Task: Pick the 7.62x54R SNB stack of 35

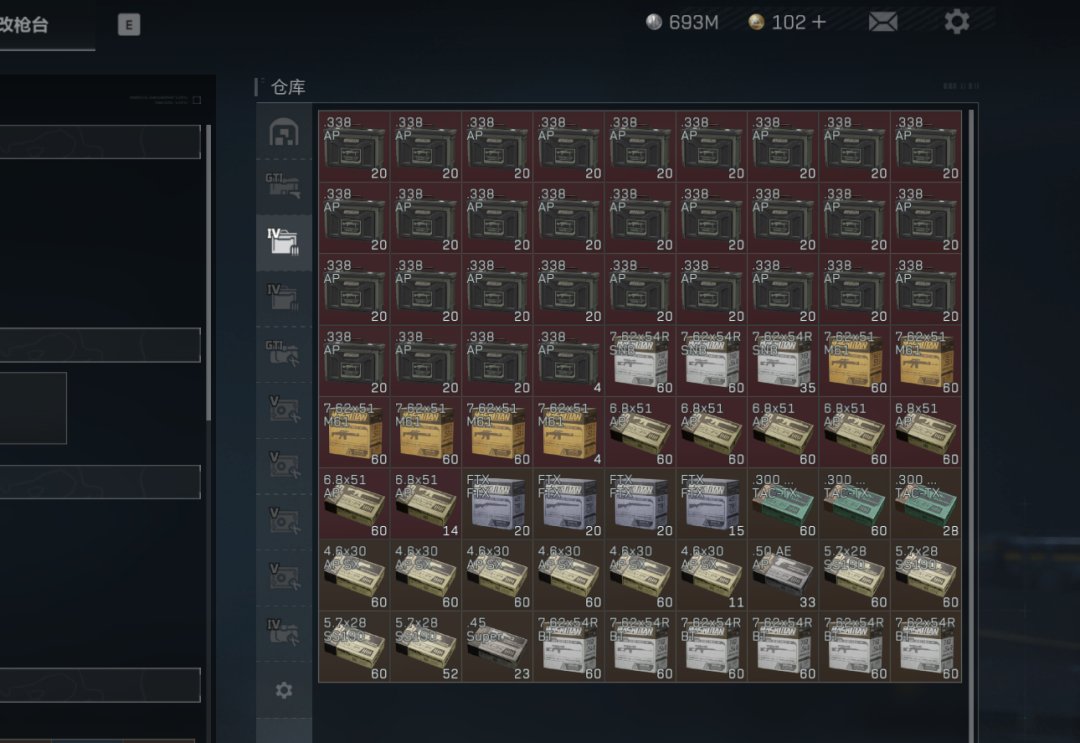Action: (x=782, y=360)
